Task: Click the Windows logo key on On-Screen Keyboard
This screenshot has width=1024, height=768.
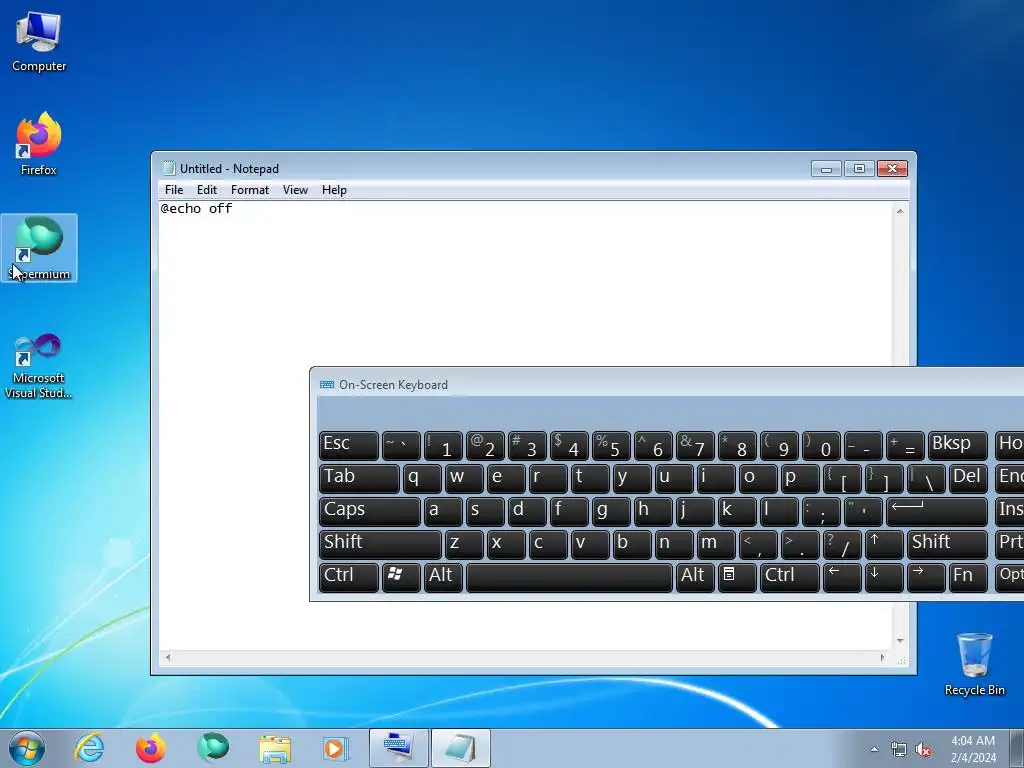Action: coord(401,577)
